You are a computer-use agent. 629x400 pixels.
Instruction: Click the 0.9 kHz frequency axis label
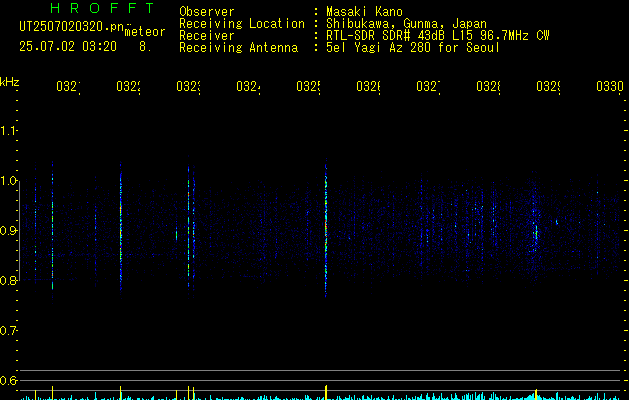8,231
